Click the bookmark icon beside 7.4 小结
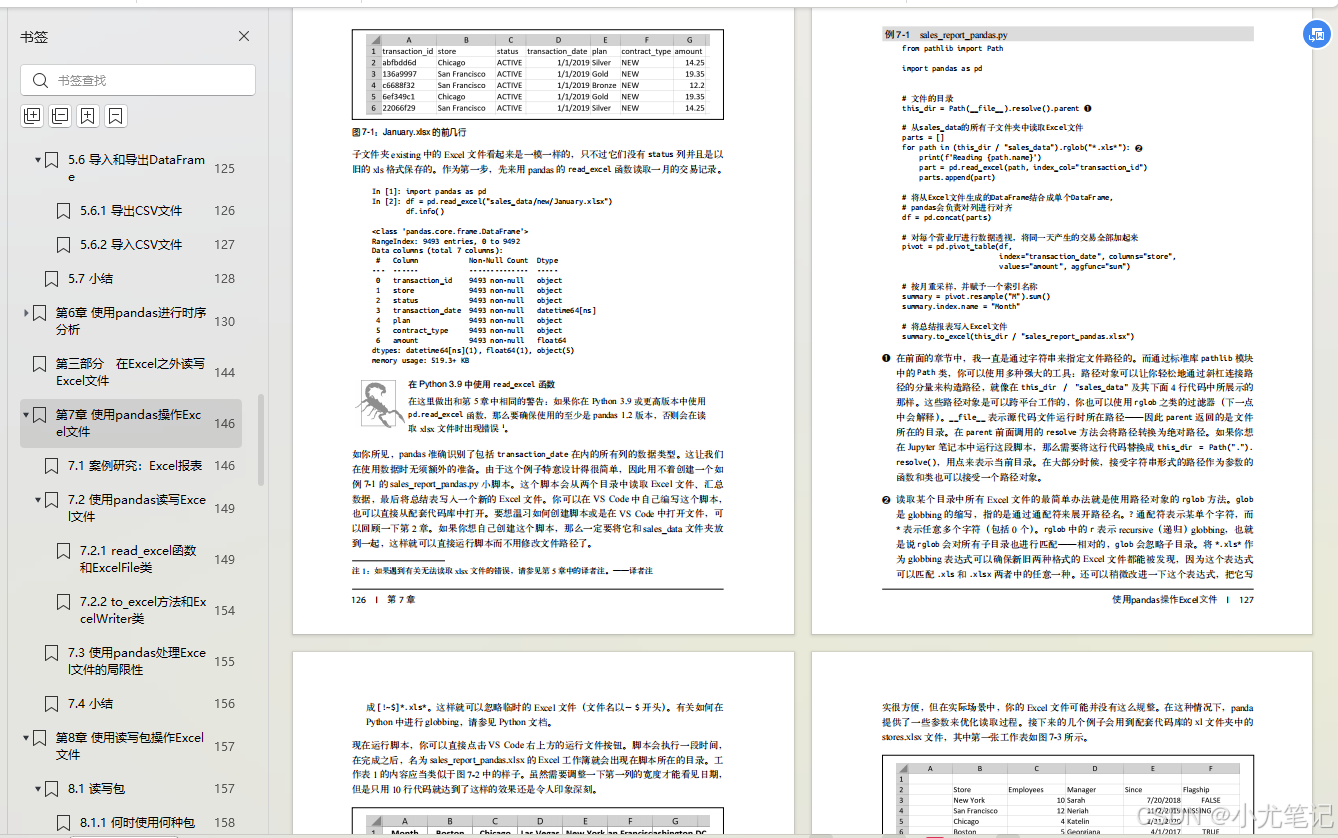This screenshot has width=1338, height=838. pos(51,704)
